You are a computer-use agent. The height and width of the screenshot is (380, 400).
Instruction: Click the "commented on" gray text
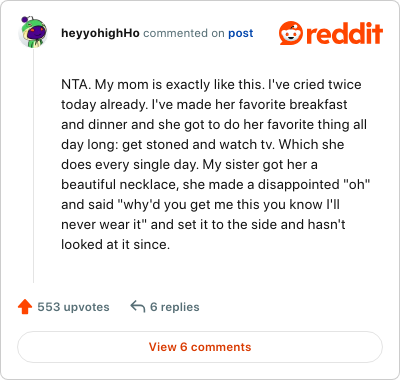coord(184,33)
